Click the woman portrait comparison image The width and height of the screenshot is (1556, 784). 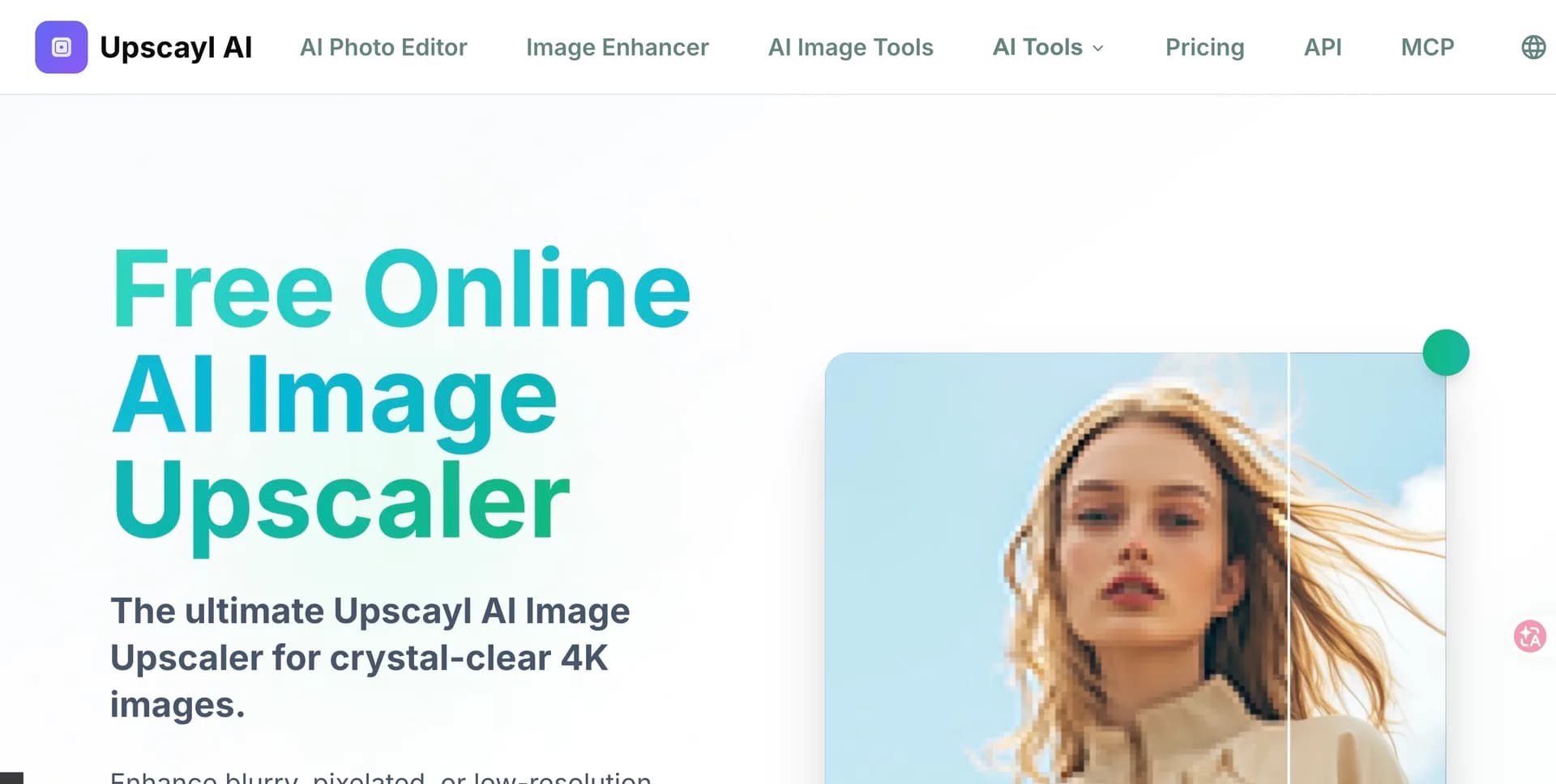pyautogui.click(x=1135, y=568)
